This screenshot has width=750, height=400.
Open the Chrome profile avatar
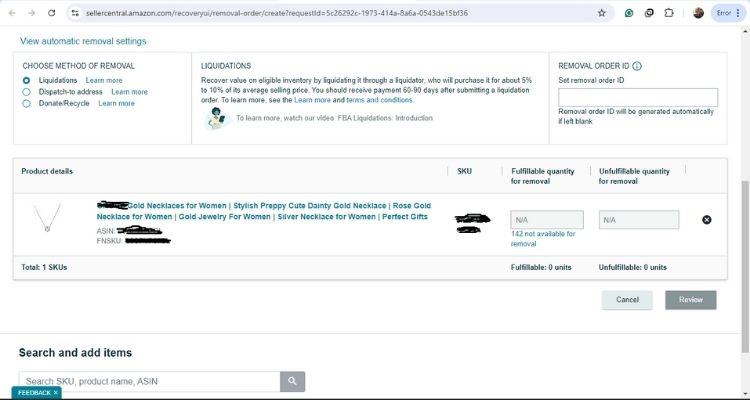[x=698, y=13]
